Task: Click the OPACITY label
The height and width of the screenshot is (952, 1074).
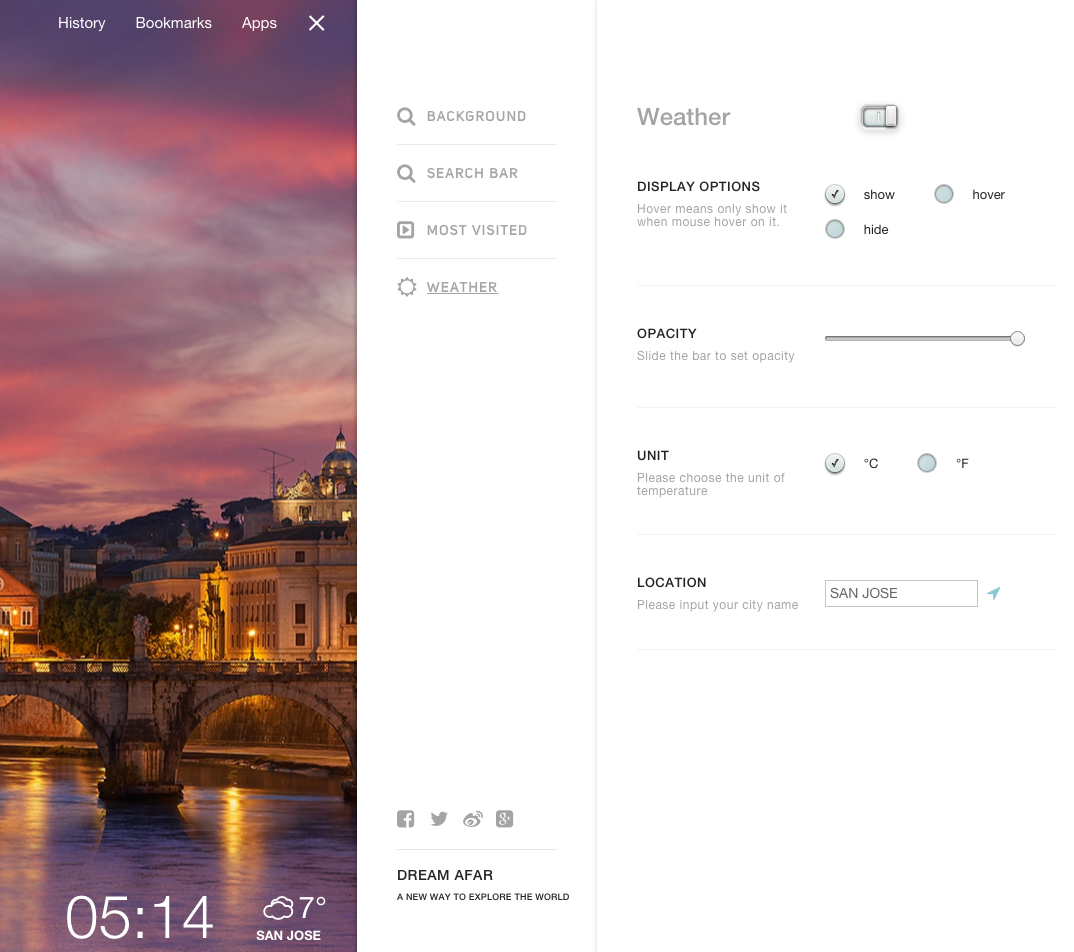Action: coord(666,334)
